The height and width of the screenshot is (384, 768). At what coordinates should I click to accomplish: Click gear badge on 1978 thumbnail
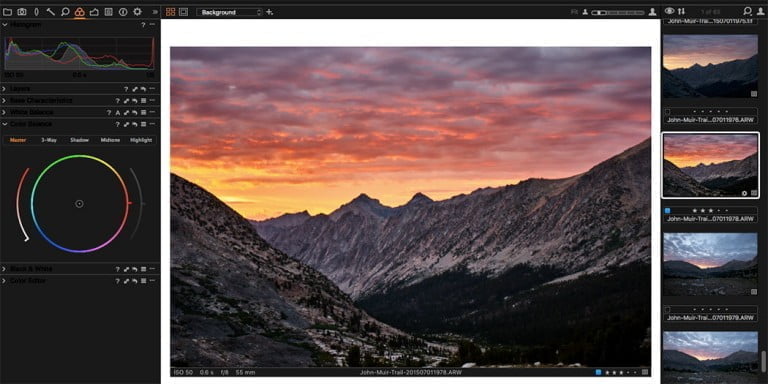(x=744, y=193)
